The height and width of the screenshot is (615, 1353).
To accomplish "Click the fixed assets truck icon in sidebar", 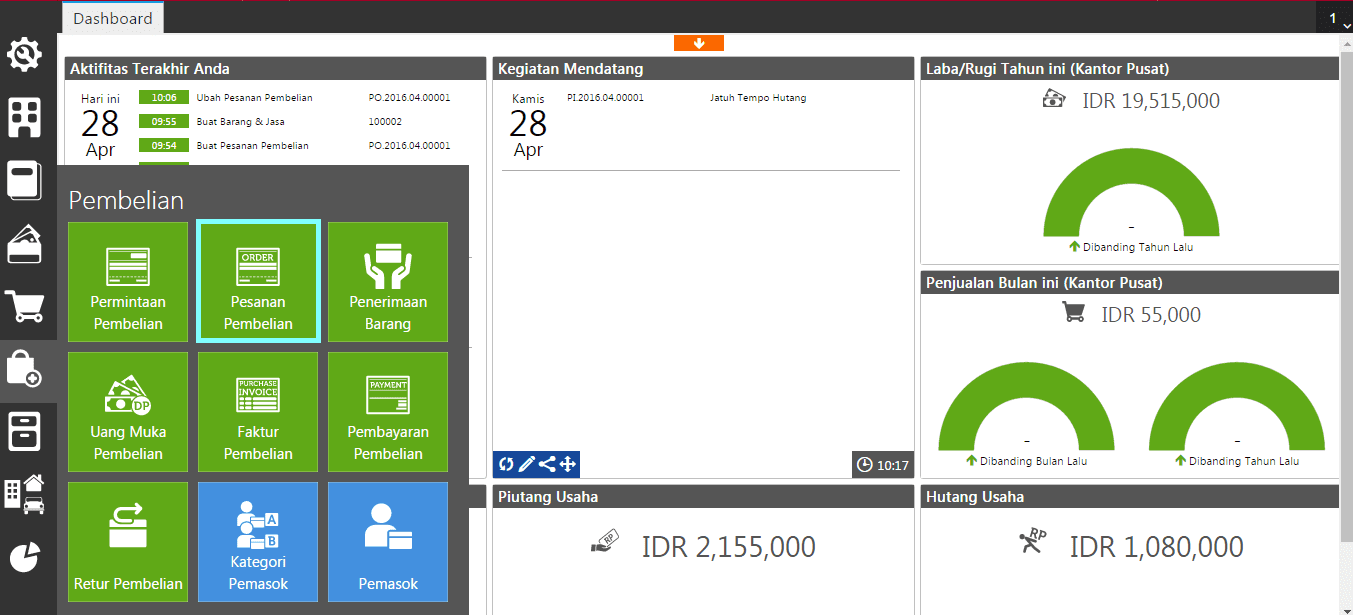I will [26, 495].
